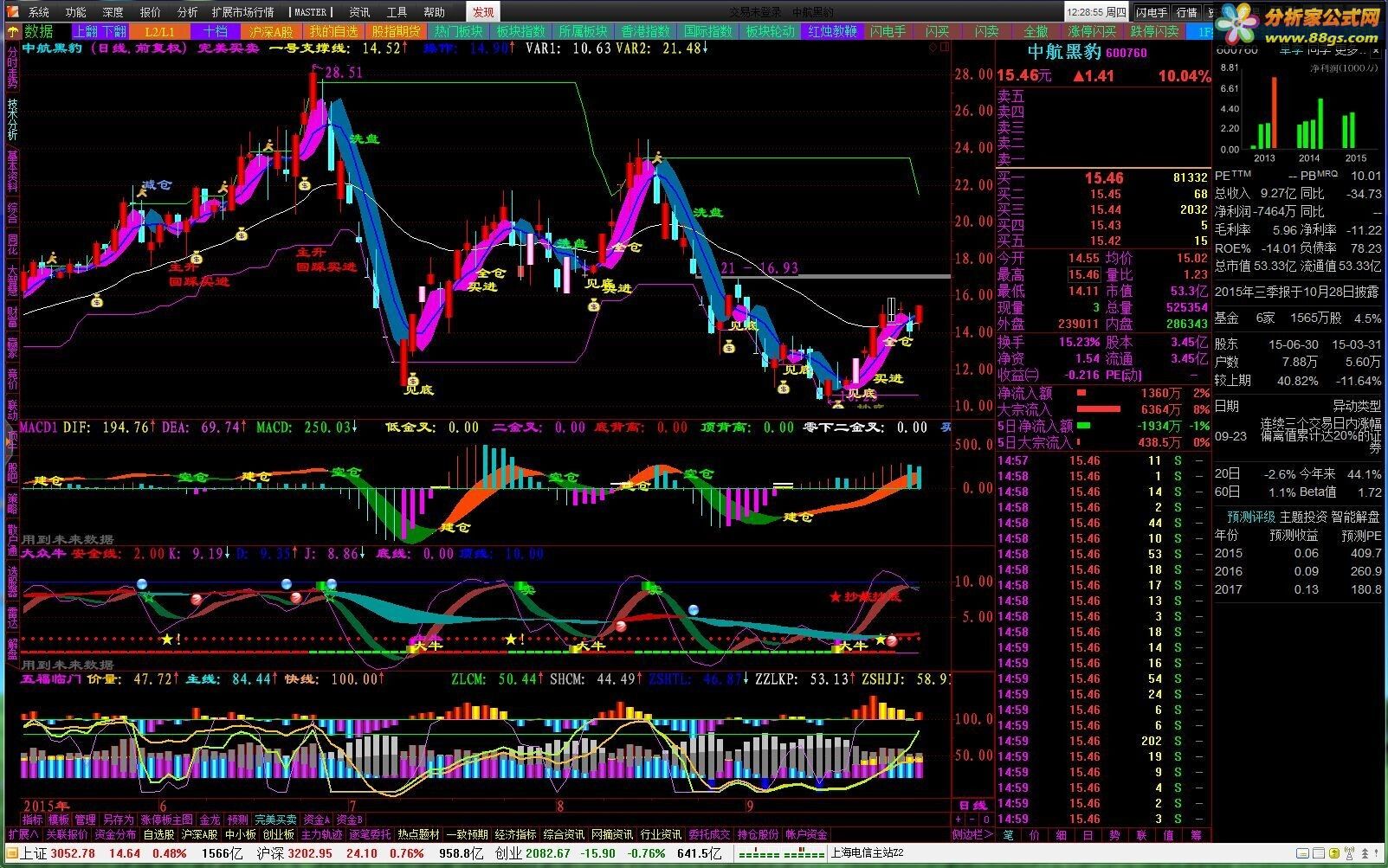The height and width of the screenshot is (868, 1388).
Task: Select the 涨停板主图 indicator tab
Action: coord(167,820)
